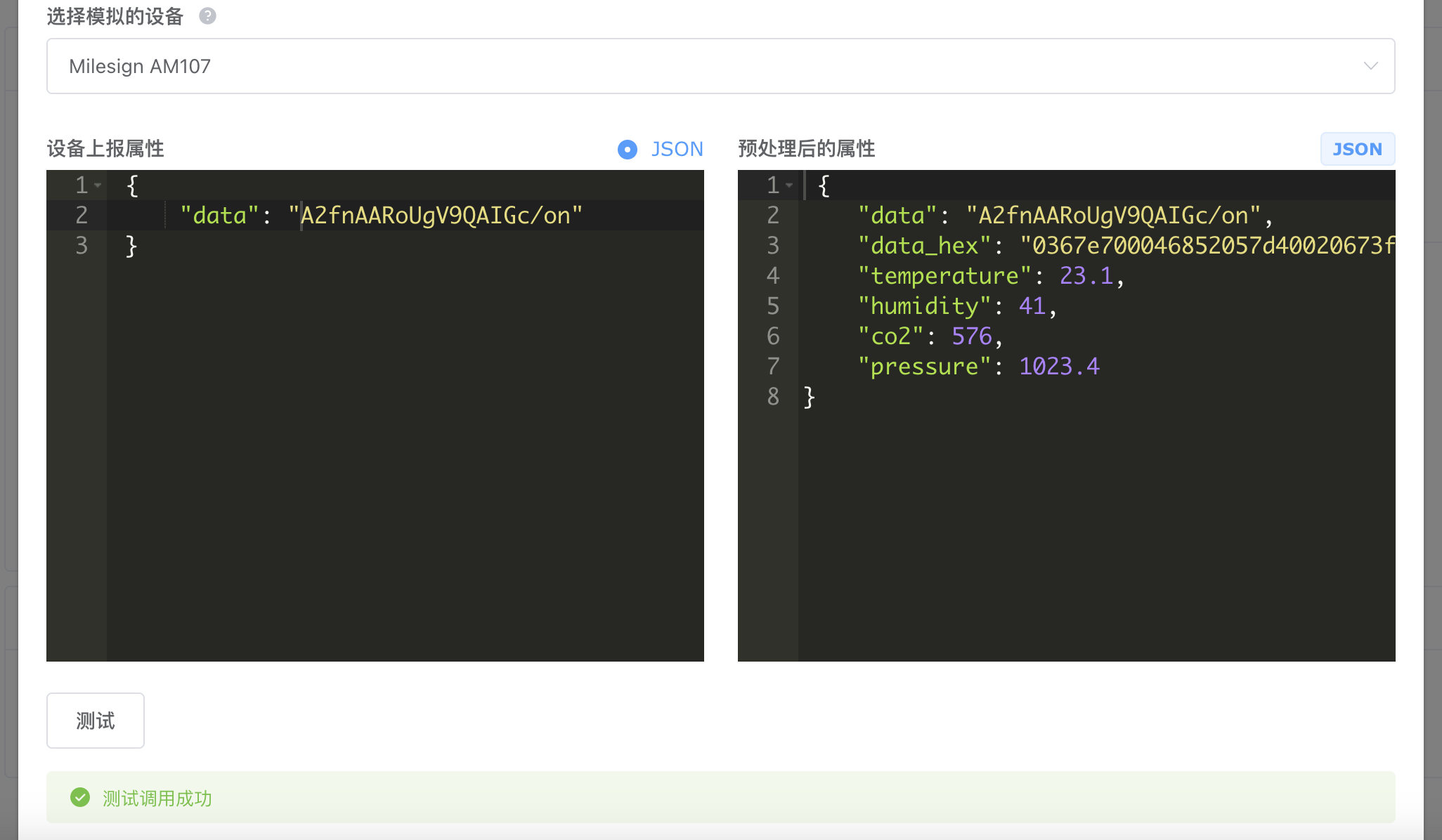Image resolution: width=1442 pixels, height=840 pixels.
Task: Click the 设备上报属性 label
Action: 105,148
